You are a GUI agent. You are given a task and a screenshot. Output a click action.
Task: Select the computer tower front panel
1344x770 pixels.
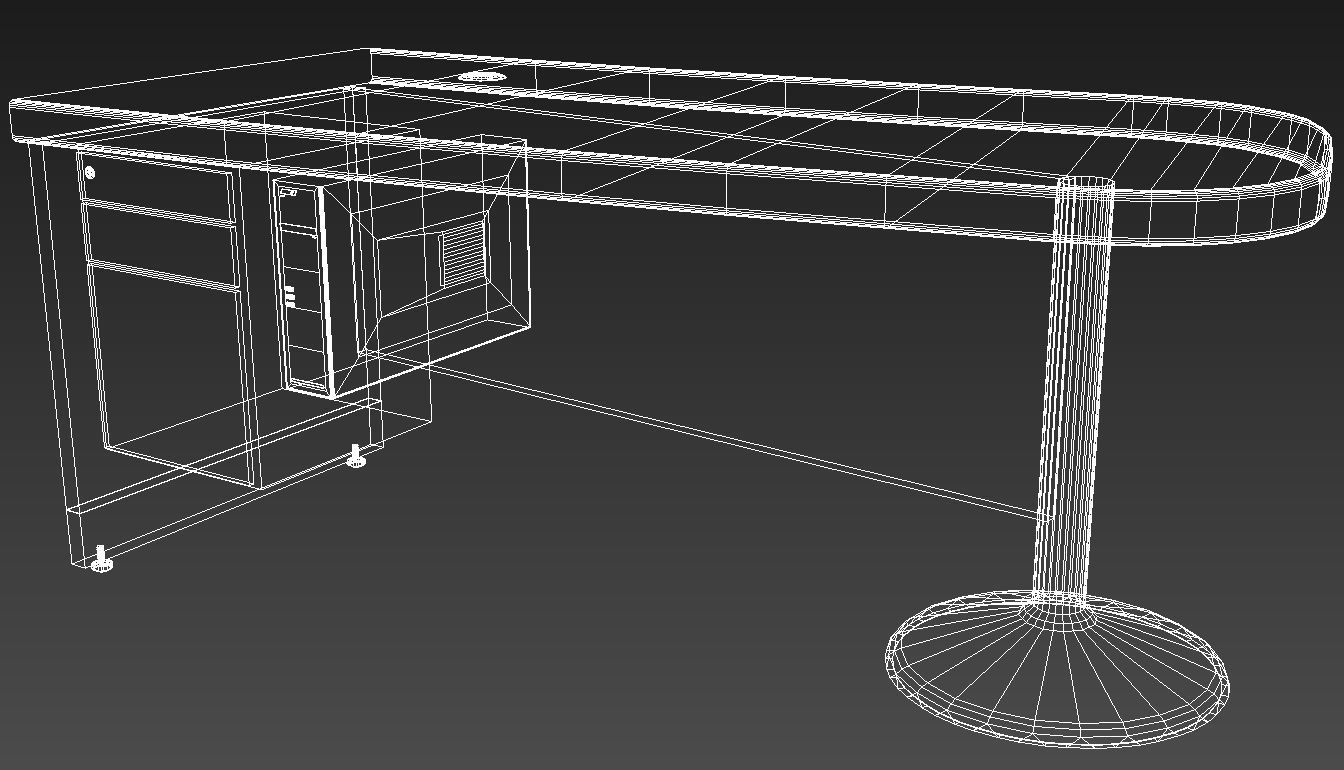point(303,287)
